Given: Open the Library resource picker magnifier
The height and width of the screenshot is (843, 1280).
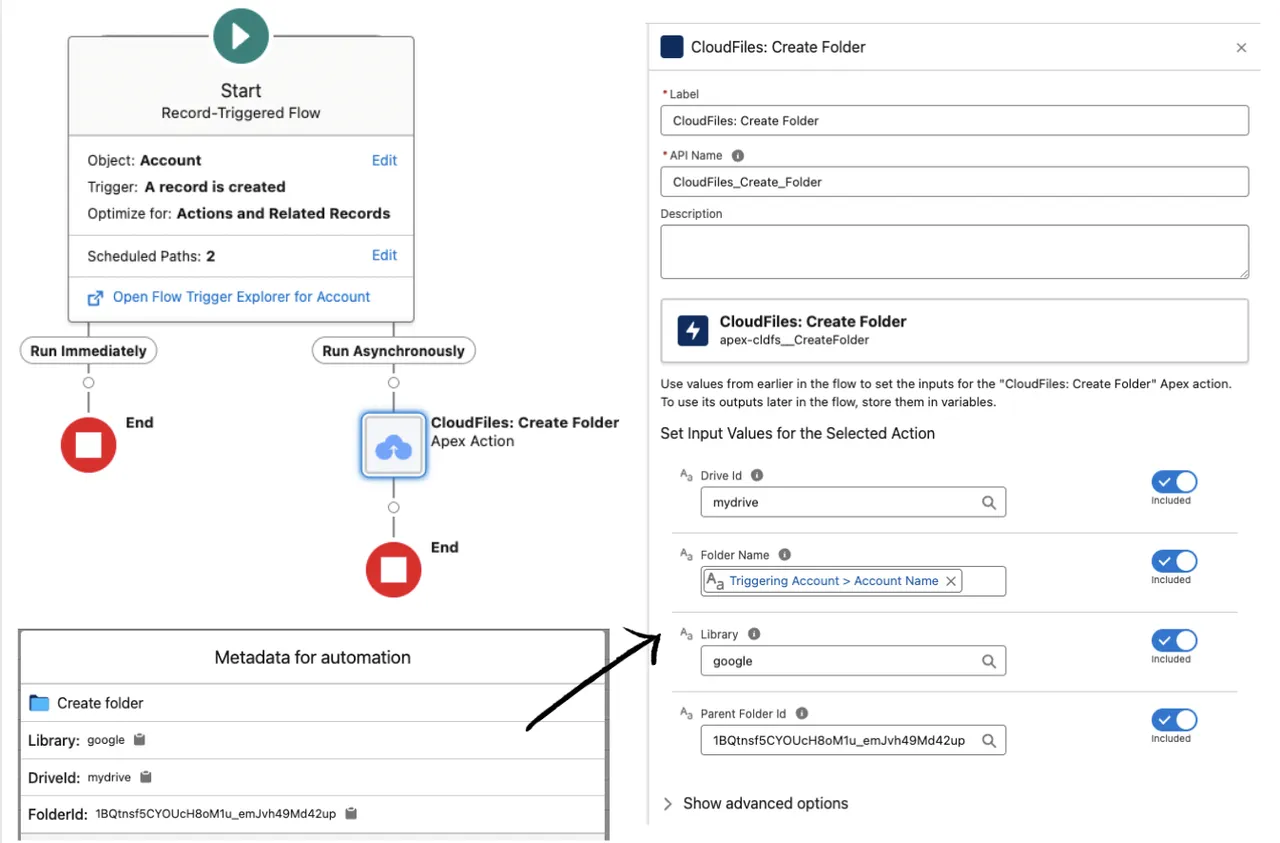Looking at the screenshot, I should coord(989,661).
